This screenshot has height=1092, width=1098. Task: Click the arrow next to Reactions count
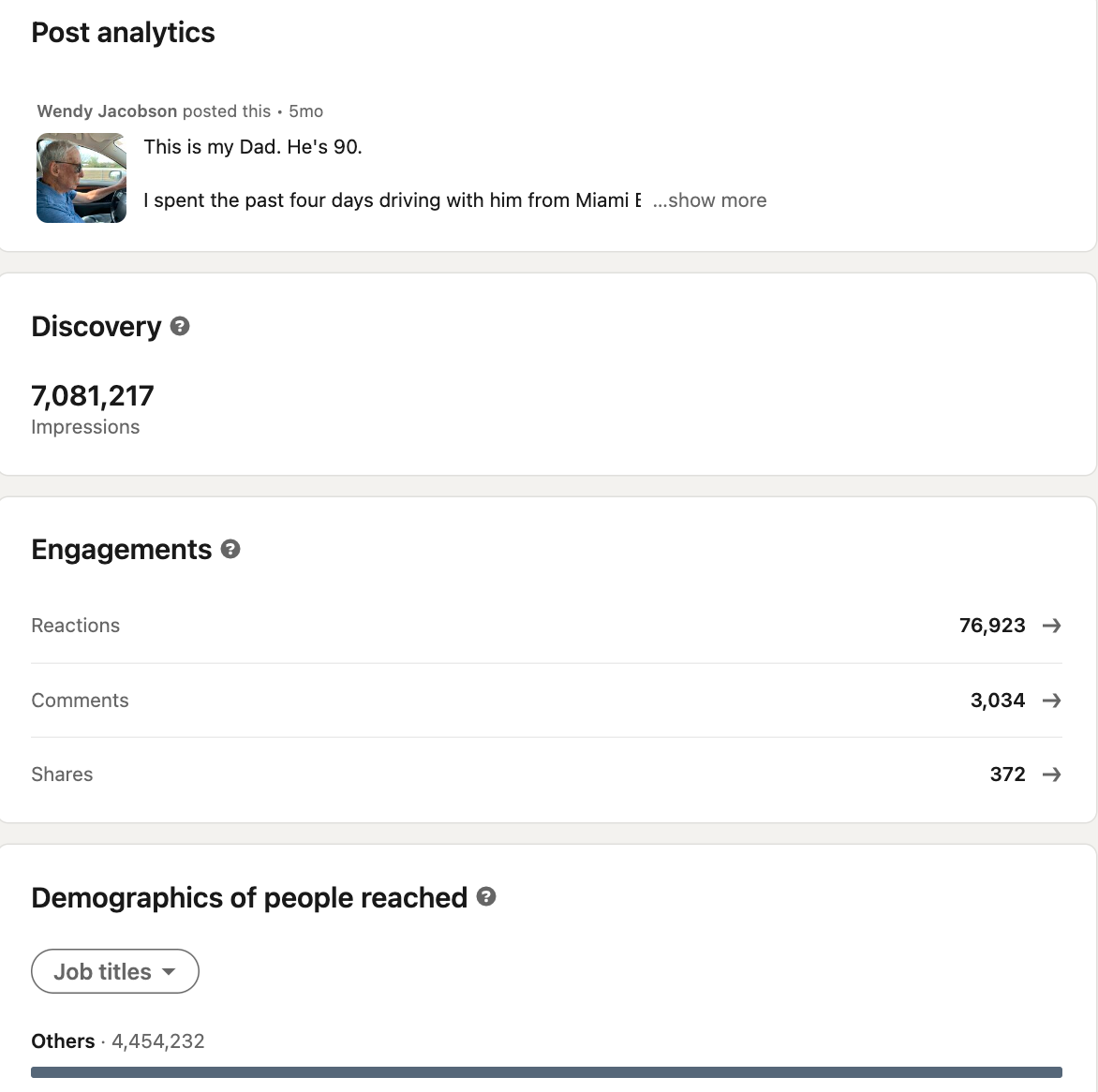point(1051,626)
